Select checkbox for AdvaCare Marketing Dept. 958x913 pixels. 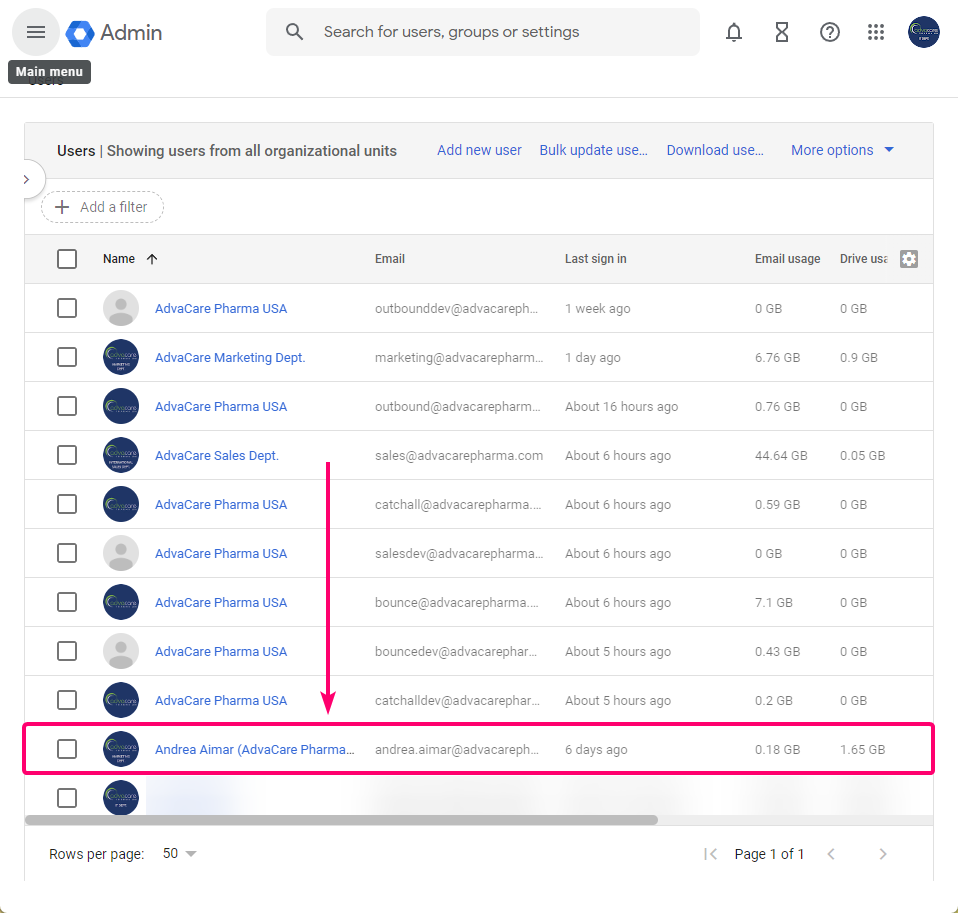click(67, 357)
